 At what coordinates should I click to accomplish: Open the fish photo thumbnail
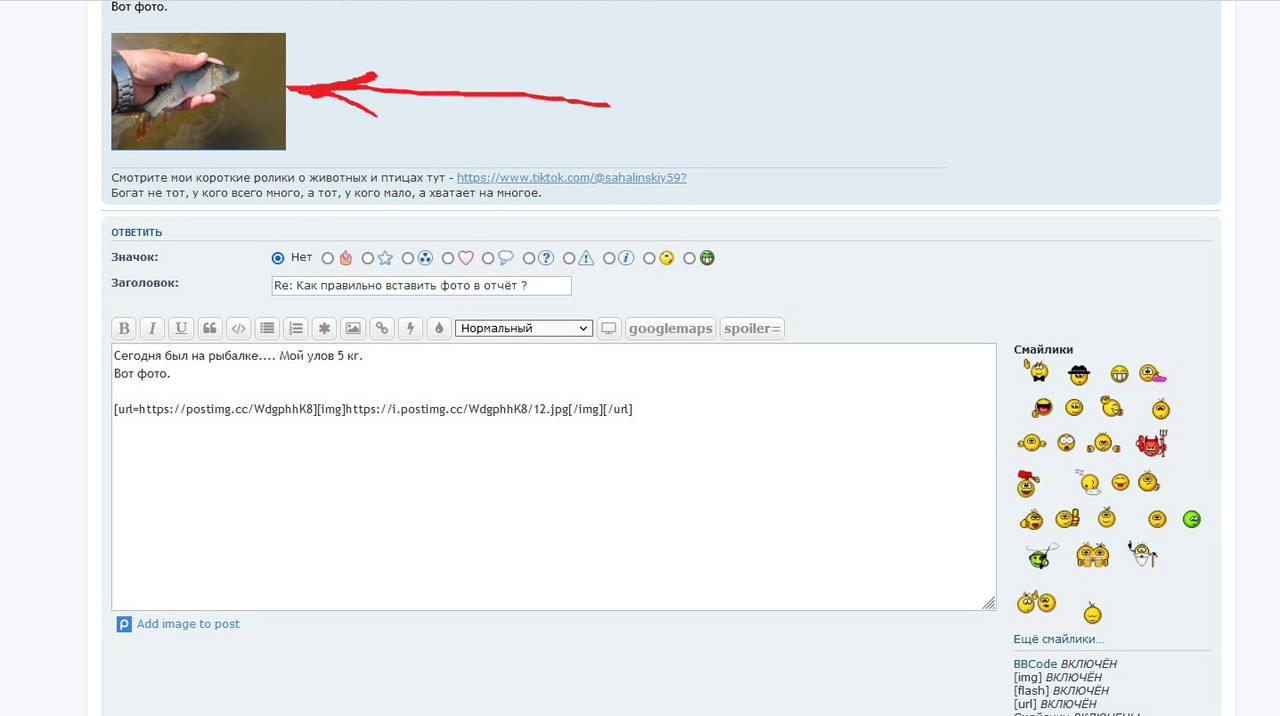click(x=198, y=91)
